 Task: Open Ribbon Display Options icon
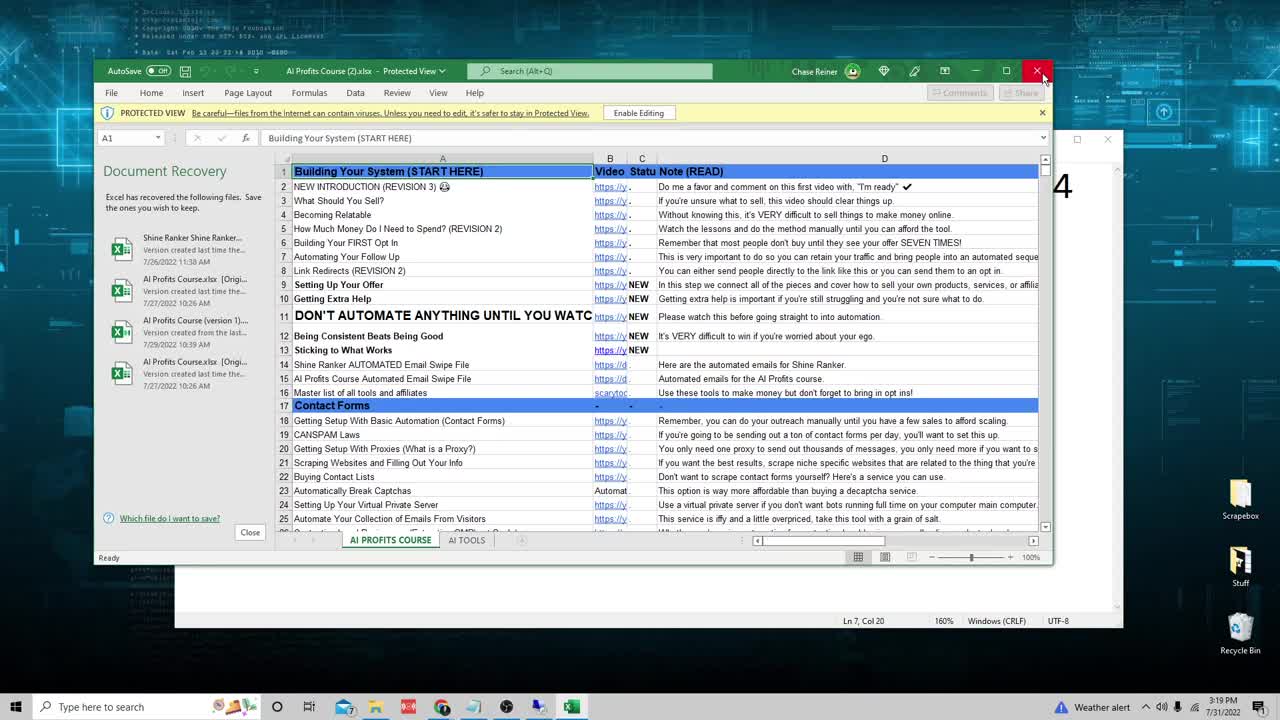[x=944, y=71]
